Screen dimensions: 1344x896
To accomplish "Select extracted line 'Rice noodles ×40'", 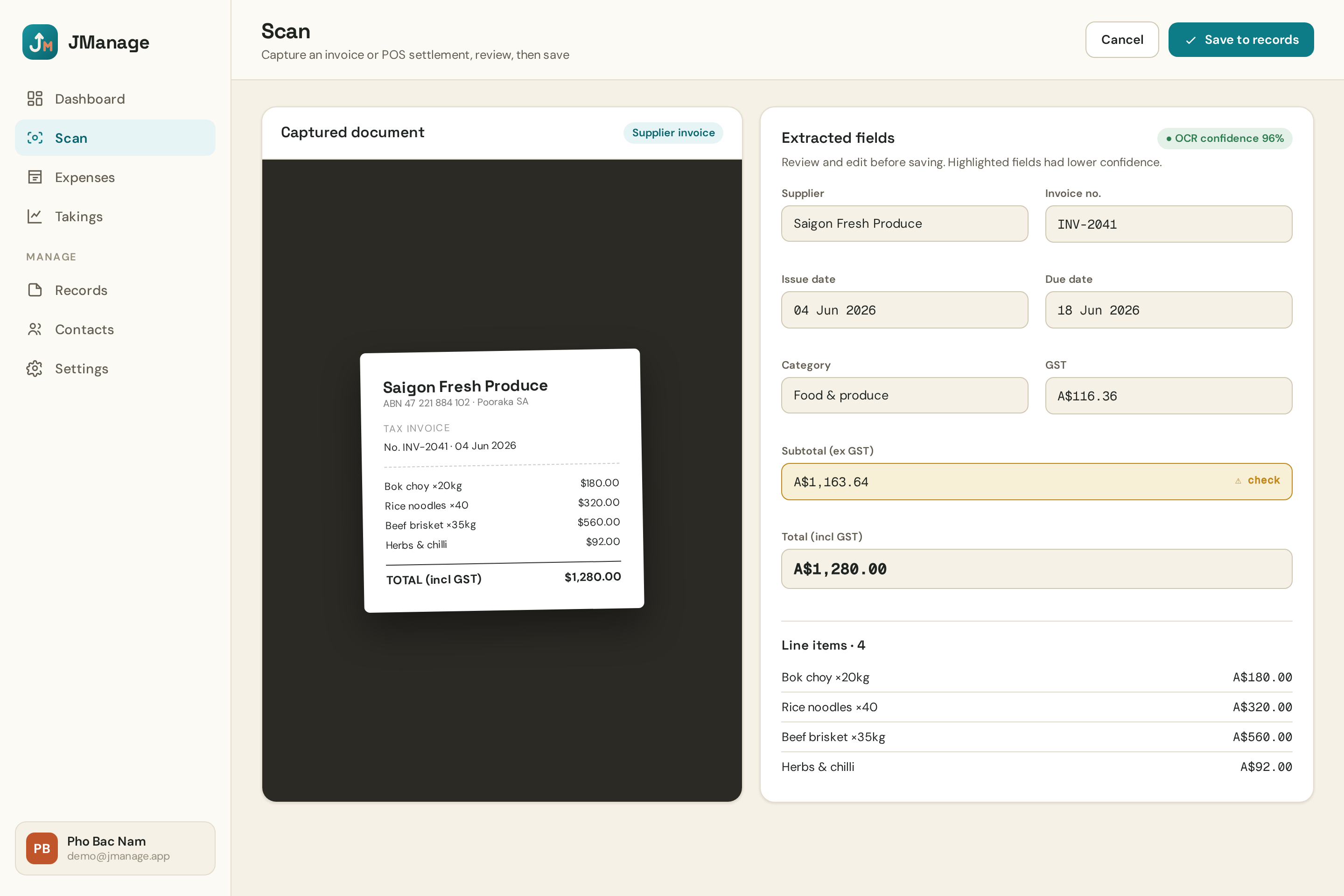I will [1036, 707].
